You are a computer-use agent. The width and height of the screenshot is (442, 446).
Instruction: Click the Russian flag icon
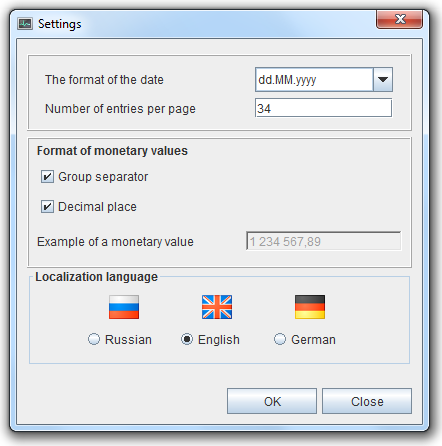coord(124,307)
